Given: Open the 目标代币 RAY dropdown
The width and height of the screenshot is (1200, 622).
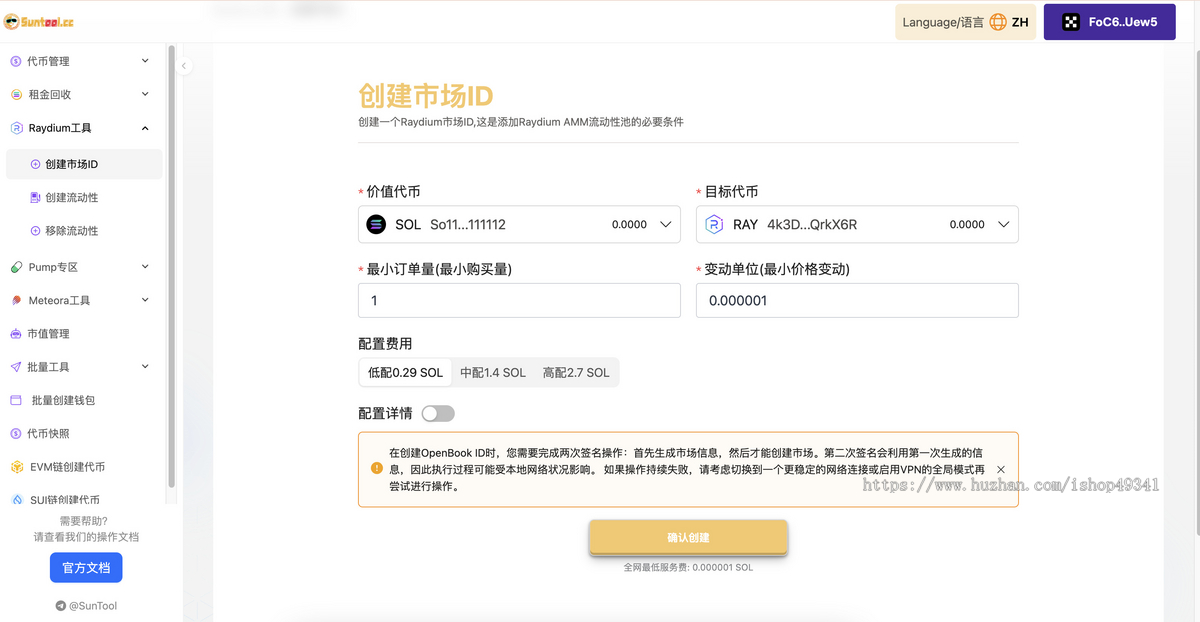Looking at the screenshot, I should (857, 225).
